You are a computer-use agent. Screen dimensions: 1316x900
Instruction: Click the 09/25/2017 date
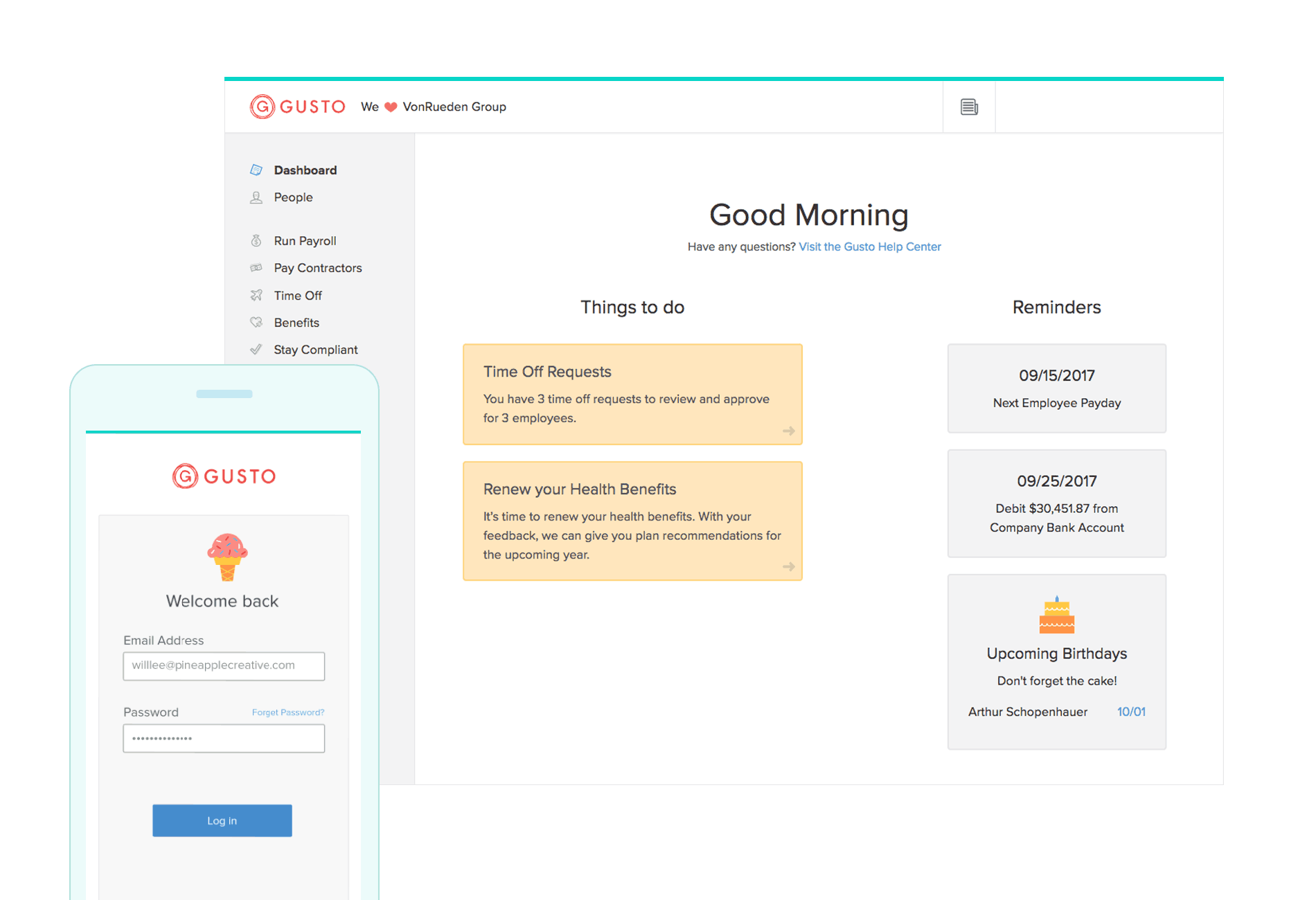[1057, 480]
